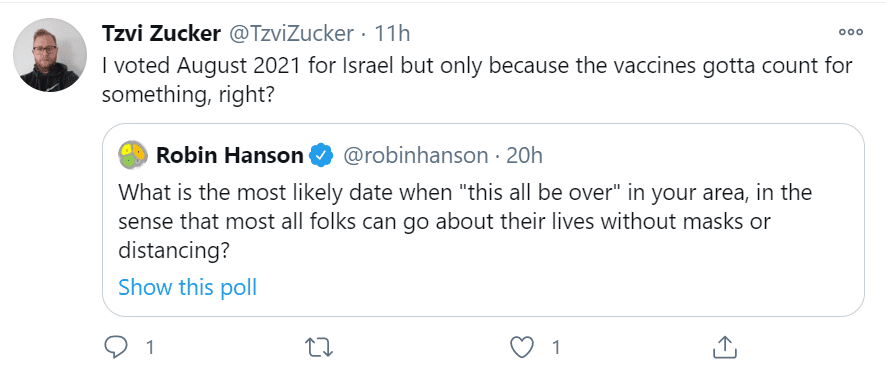
Task: Open Tzvi Zucker display name link
Action: [161, 34]
